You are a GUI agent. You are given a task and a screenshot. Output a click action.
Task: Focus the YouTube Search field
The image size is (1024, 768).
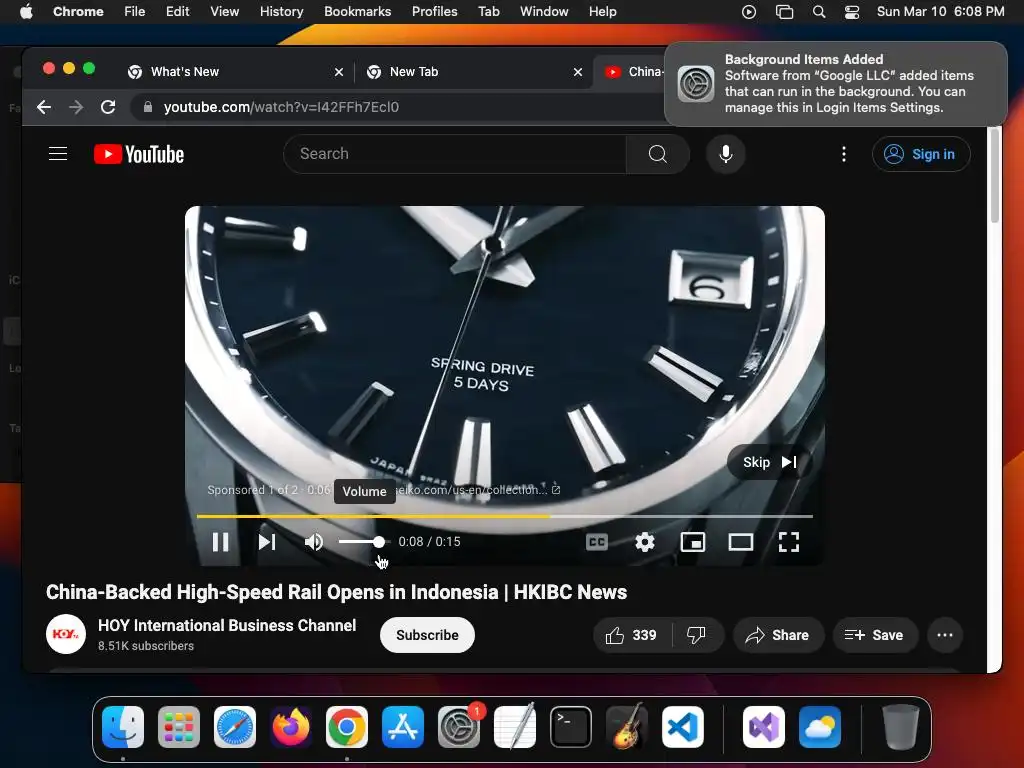coord(455,154)
